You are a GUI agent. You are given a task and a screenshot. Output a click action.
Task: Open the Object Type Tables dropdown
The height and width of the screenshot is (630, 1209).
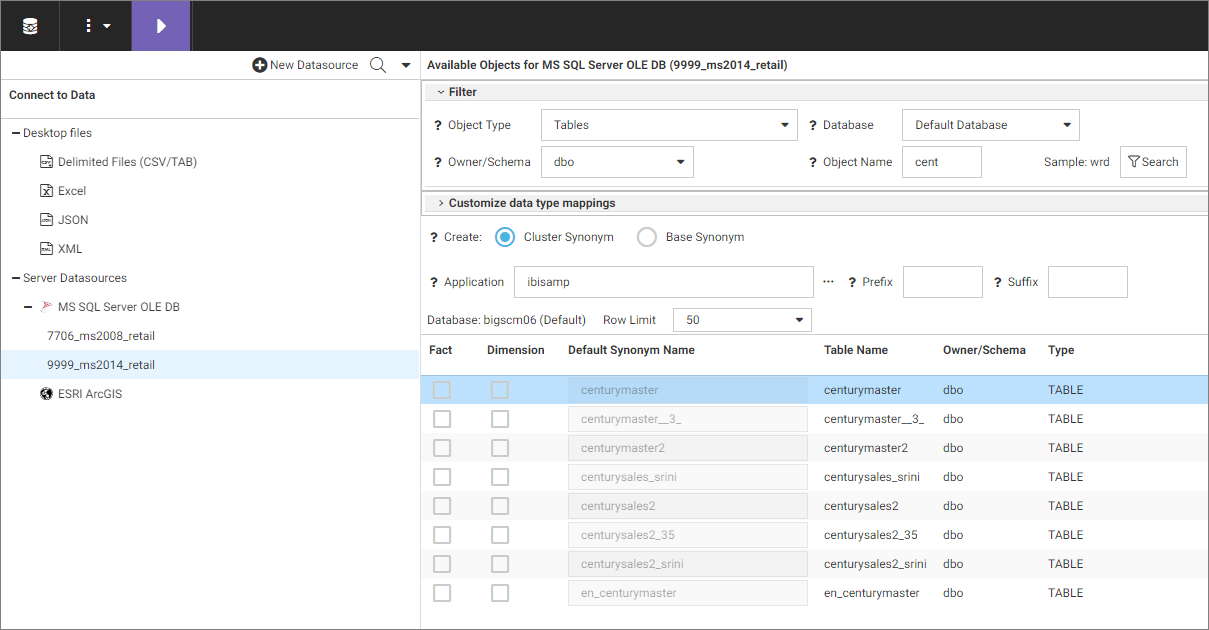[x=669, y=125]
